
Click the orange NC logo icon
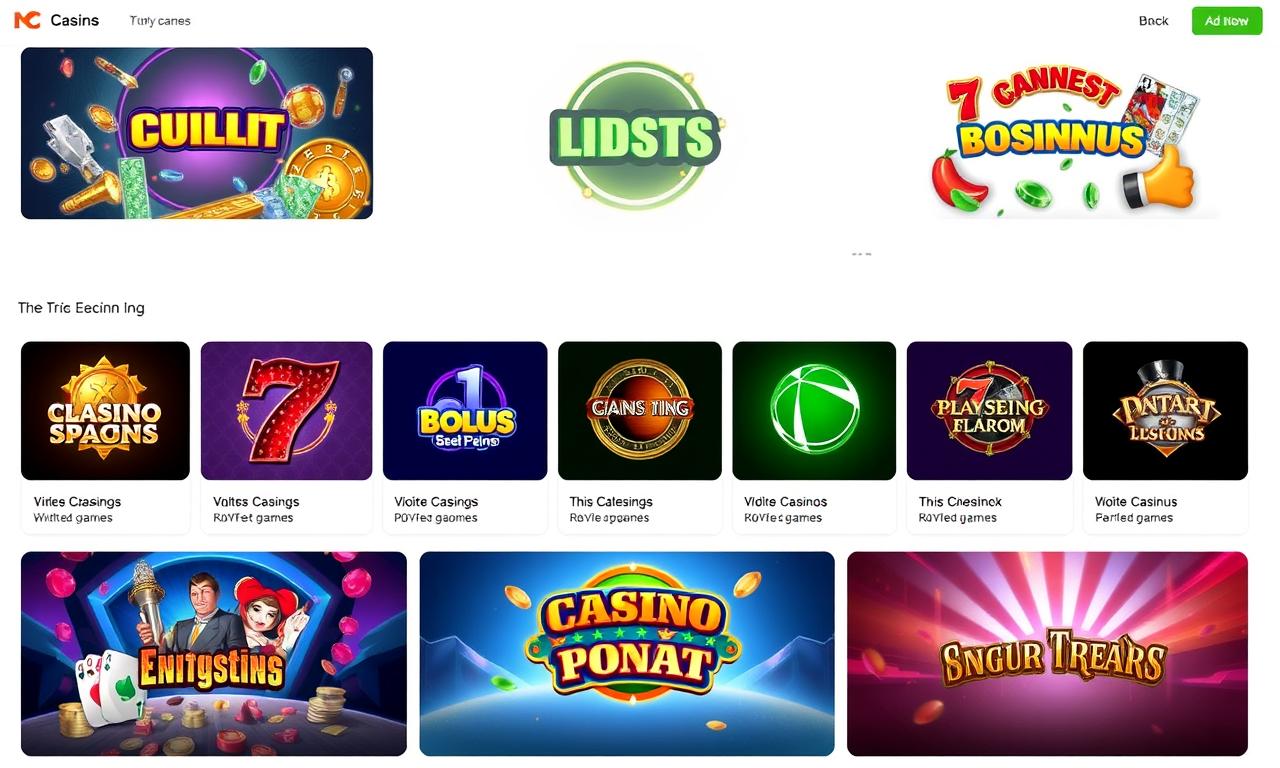(27, 20)
